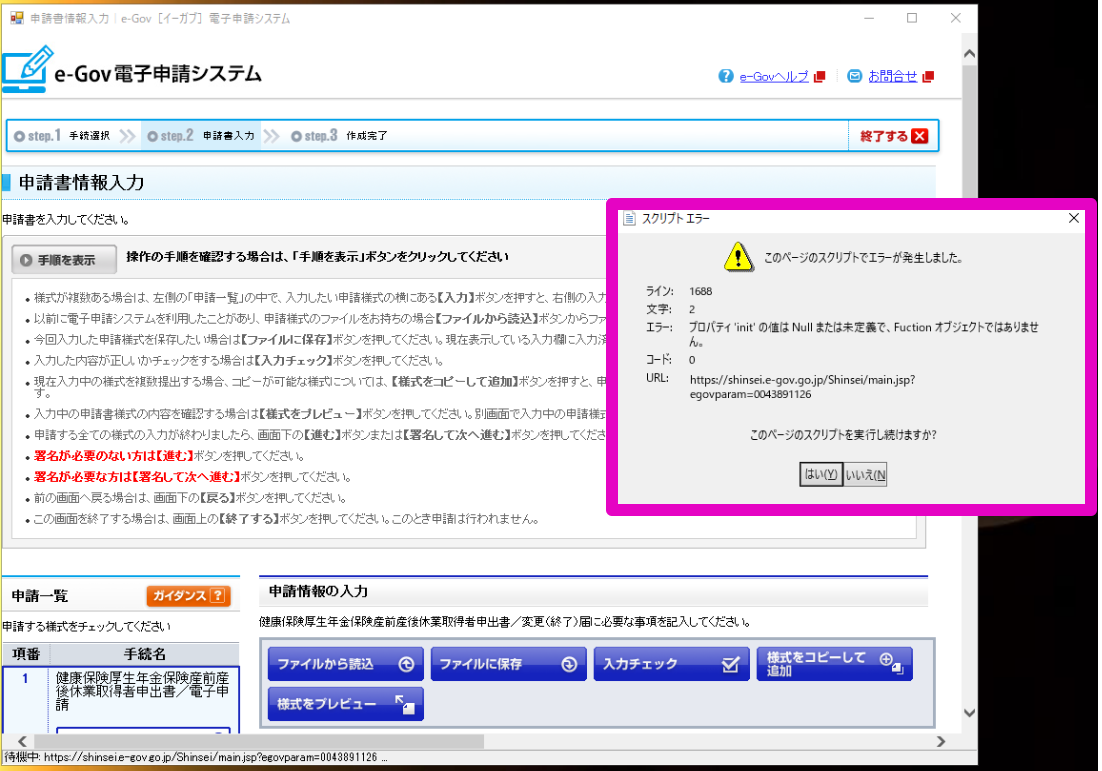This screenshot has height=771, width=1102.
Task: Choose はい(Y) in the script error dialog
Action: (820, 474)
